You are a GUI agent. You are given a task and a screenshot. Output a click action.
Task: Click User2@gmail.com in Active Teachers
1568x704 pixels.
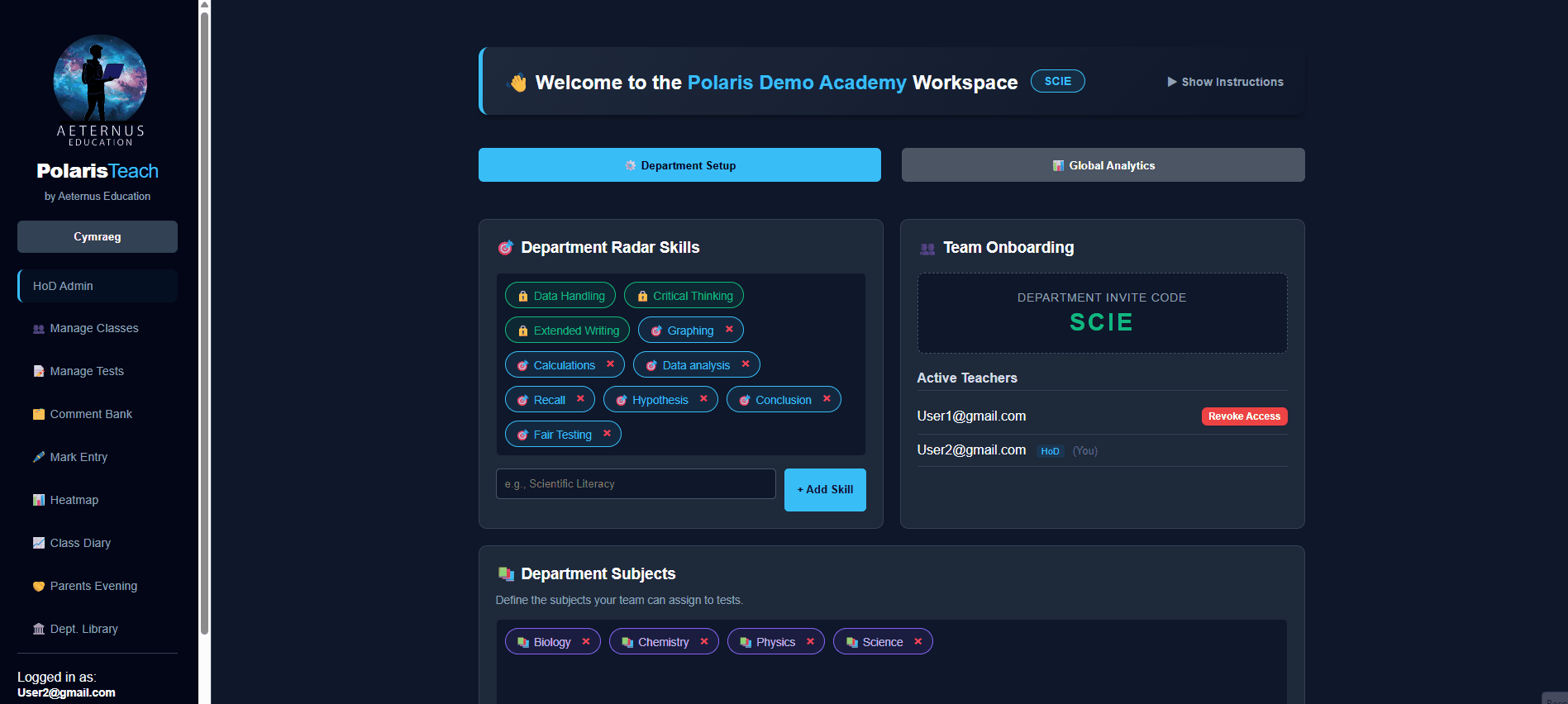coord(971,450)
